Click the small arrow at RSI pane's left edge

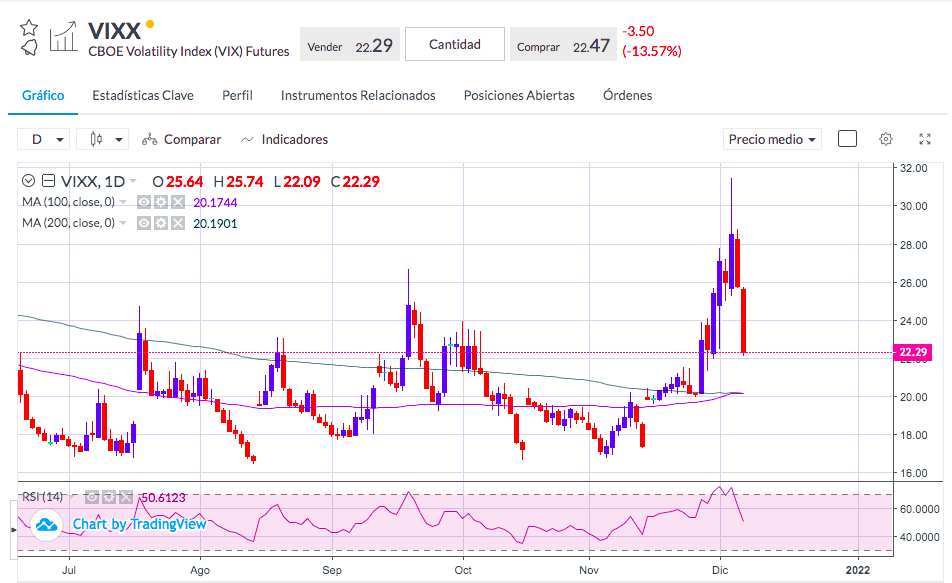point(13,530)
